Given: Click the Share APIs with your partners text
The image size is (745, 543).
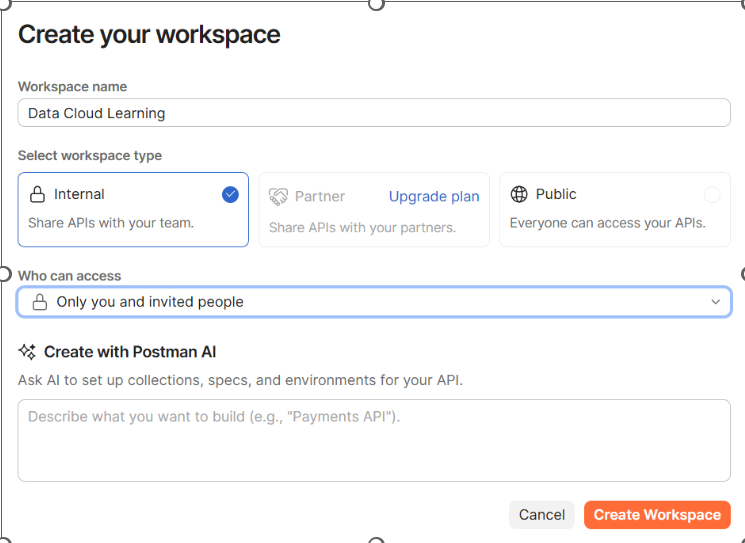Looking at the screenshot, I should click(x=363, y=228).
